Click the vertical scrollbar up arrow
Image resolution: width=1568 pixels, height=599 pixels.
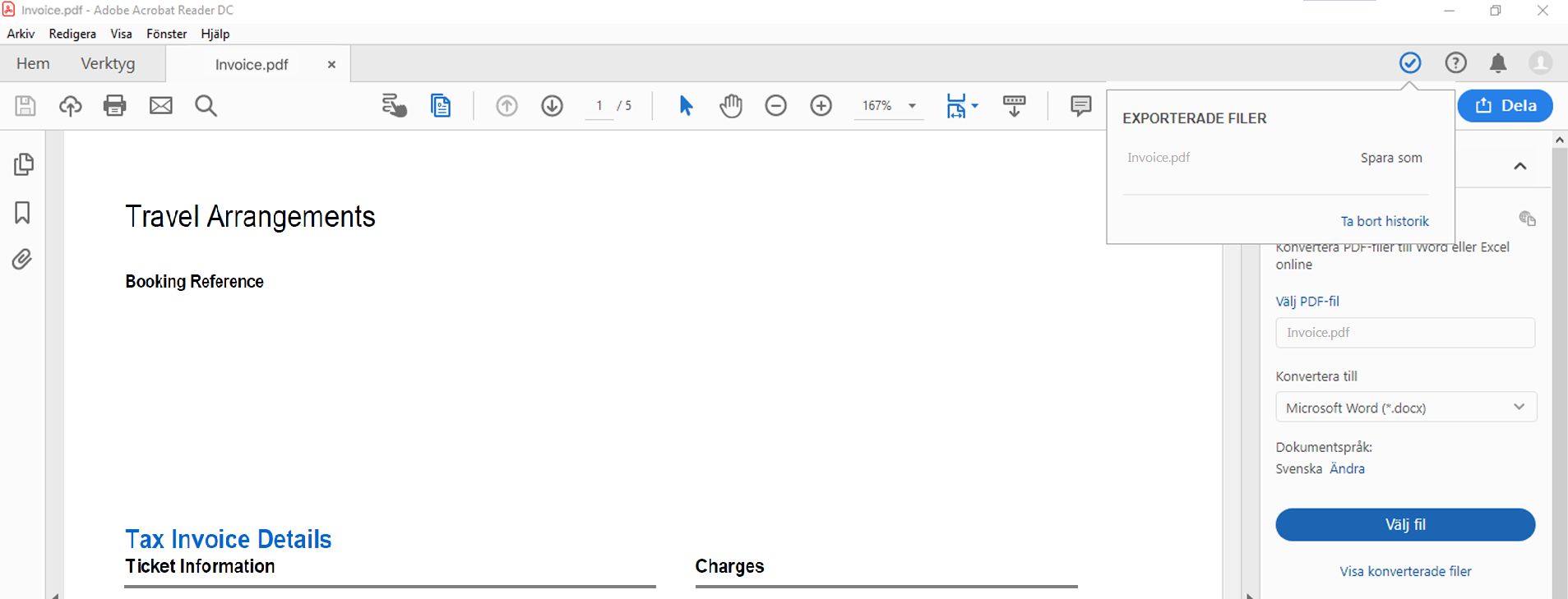click(1560, 141)
